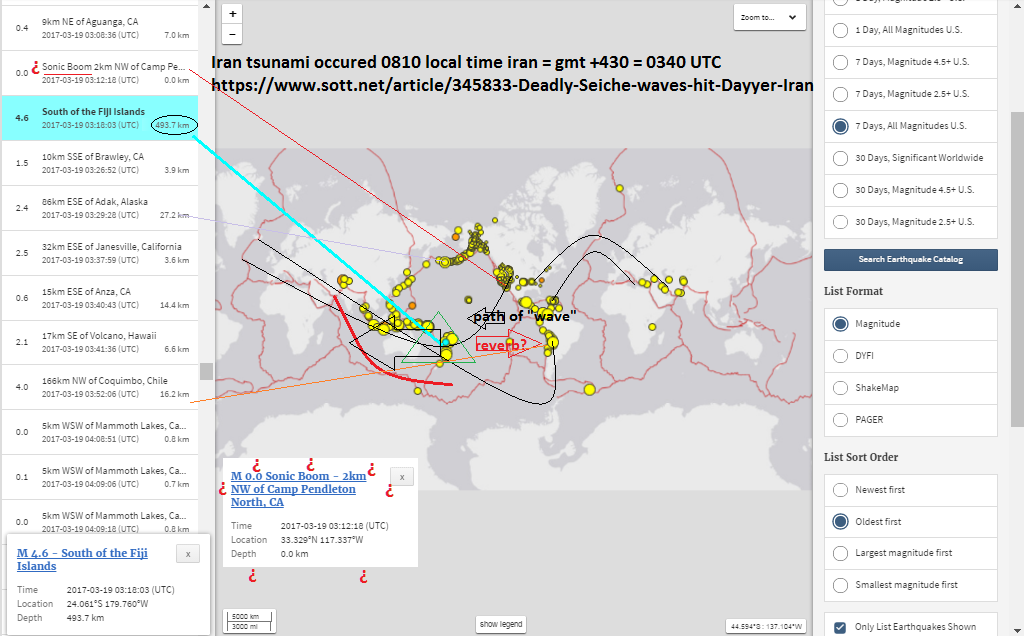The height and width of the screenshot is (636, 1024).
Task: Select 30 Days, Magnitude 4.5+ U.S.
Action: click(x=910, y=190)
